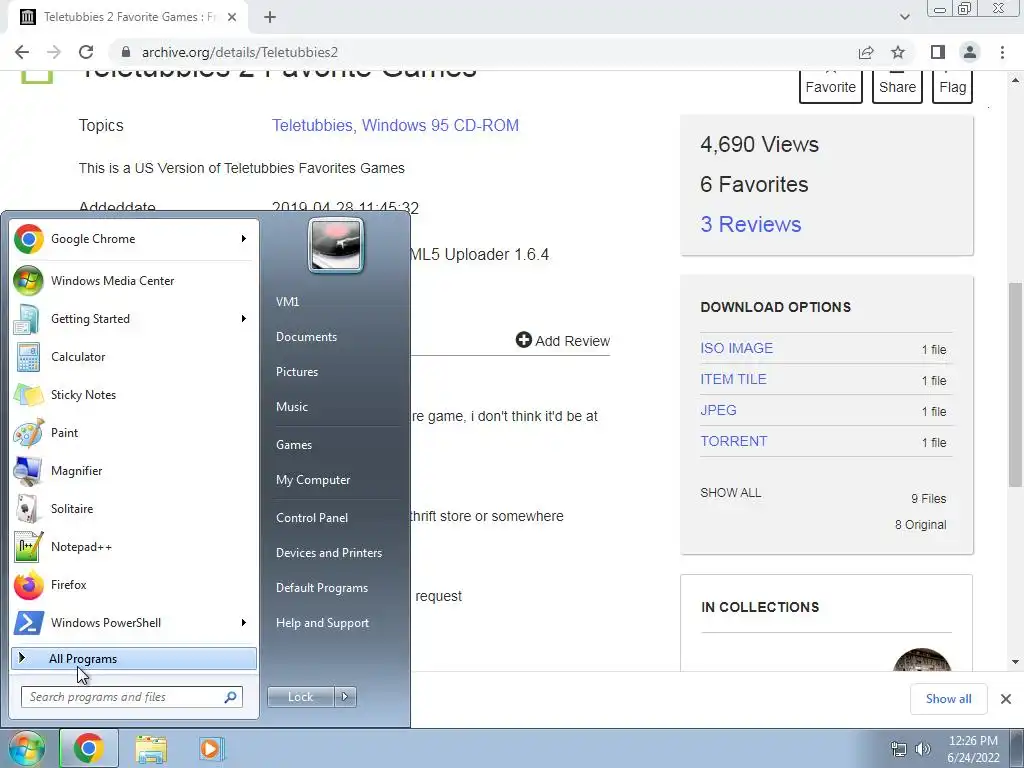Image resolution: width=1024 pixels, height=768 pixels.
Task: Close the downloads bar
Action: (x=1006, y=699)
